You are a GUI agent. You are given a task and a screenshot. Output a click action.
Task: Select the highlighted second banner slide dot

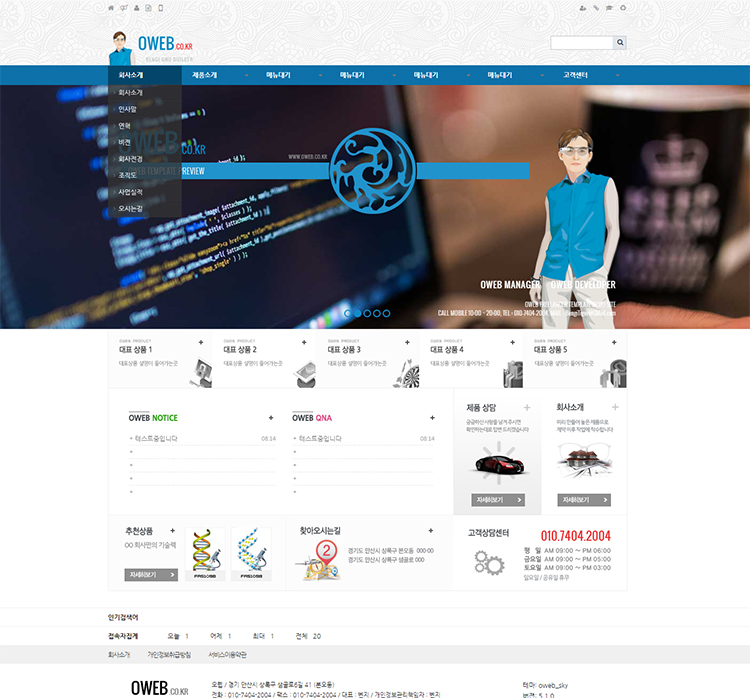point(357,313)
